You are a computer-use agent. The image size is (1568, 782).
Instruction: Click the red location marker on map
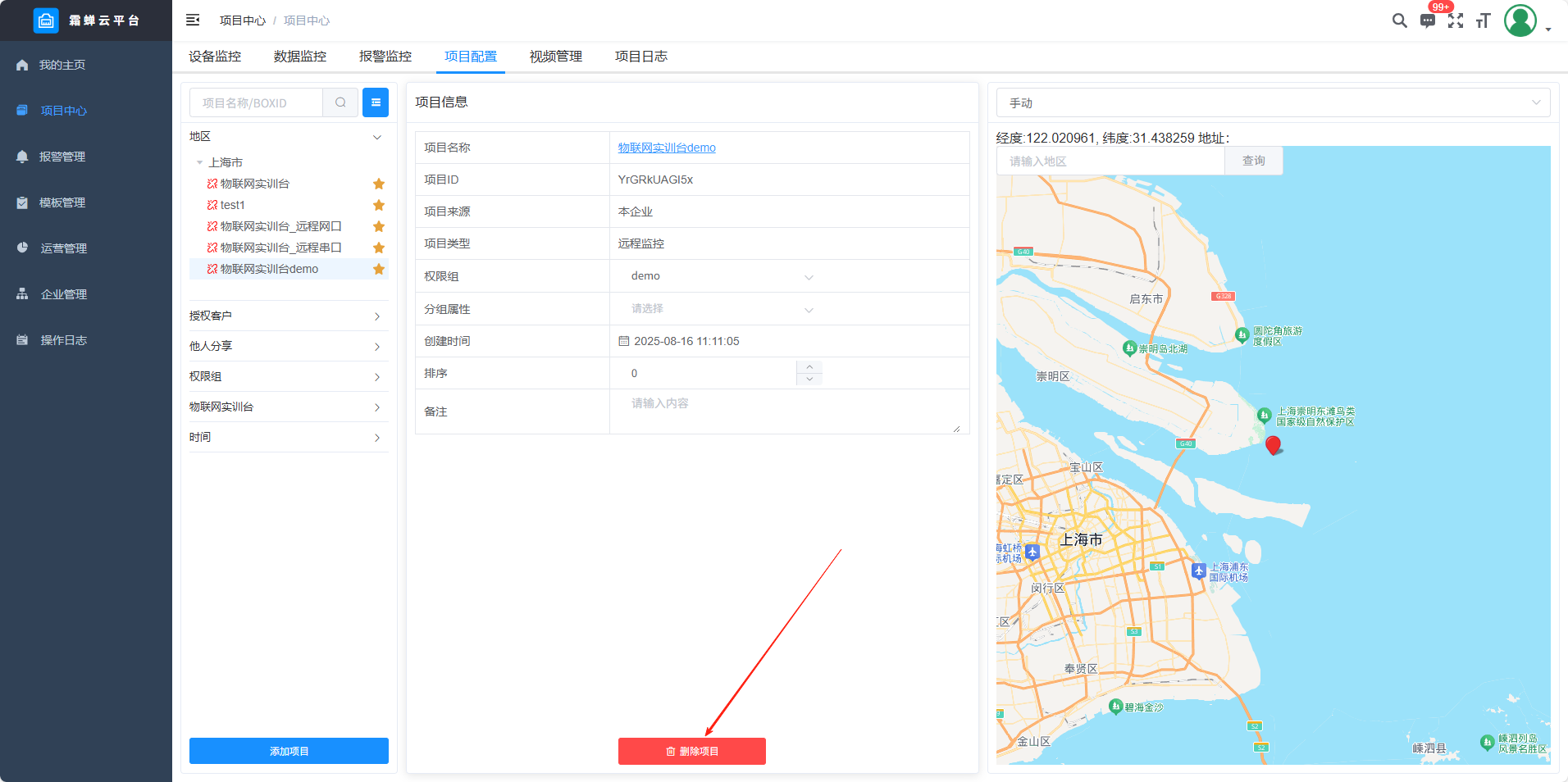[1273, 445]
